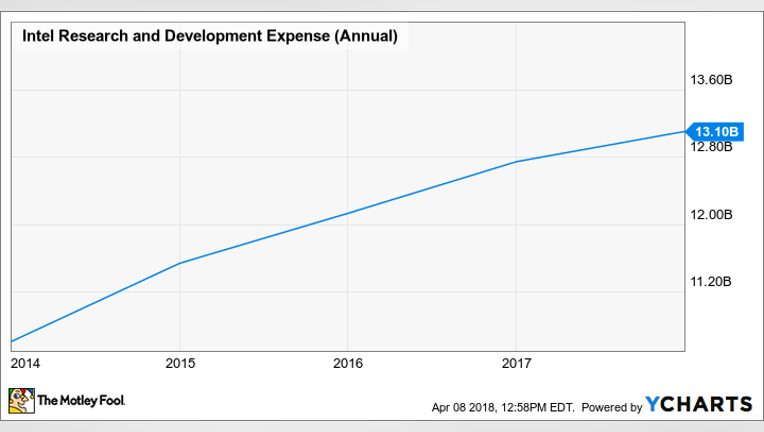
Task: Click the "Powered by" text
Action: coord(612,407)
